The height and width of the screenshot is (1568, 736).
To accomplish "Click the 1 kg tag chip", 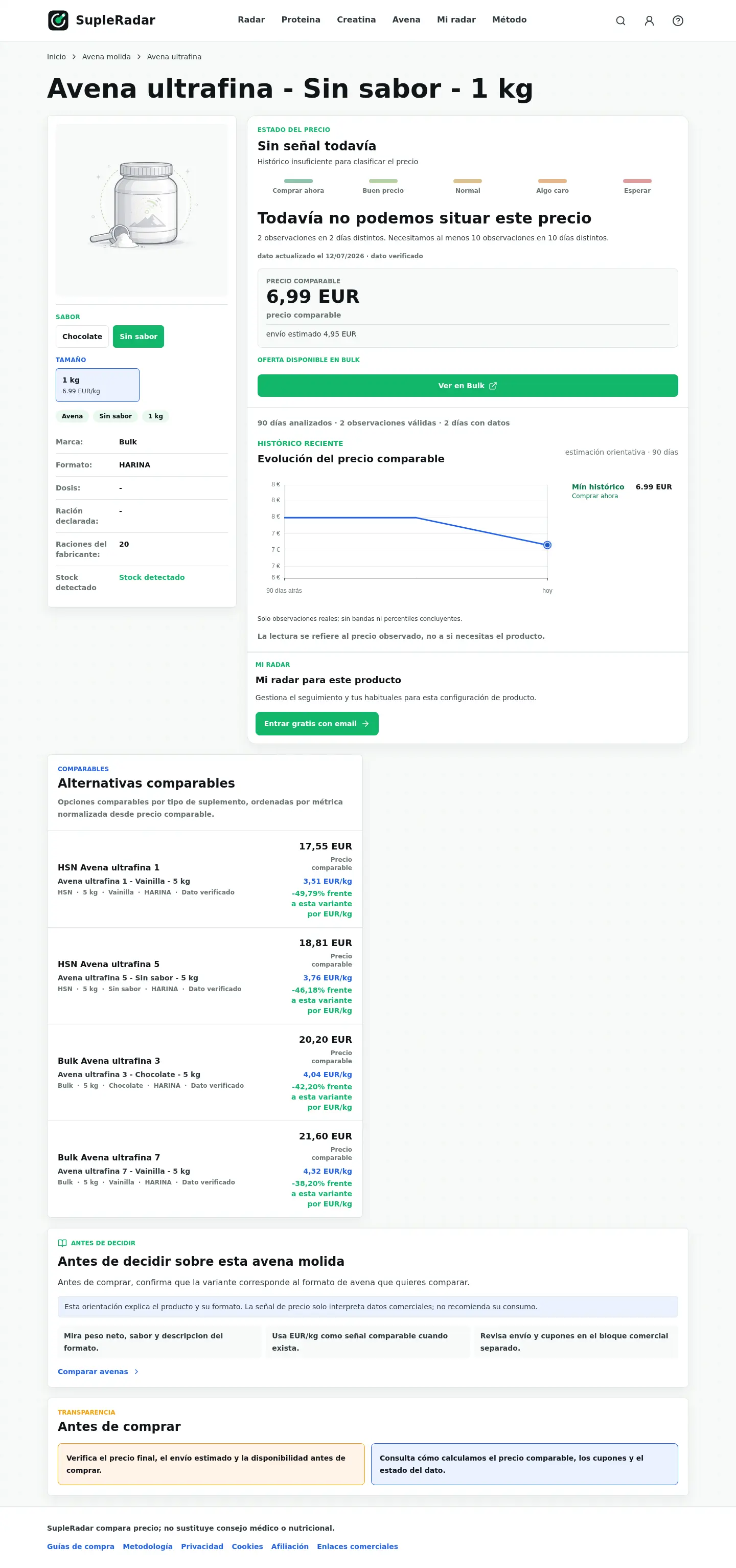I will [156, 416].
